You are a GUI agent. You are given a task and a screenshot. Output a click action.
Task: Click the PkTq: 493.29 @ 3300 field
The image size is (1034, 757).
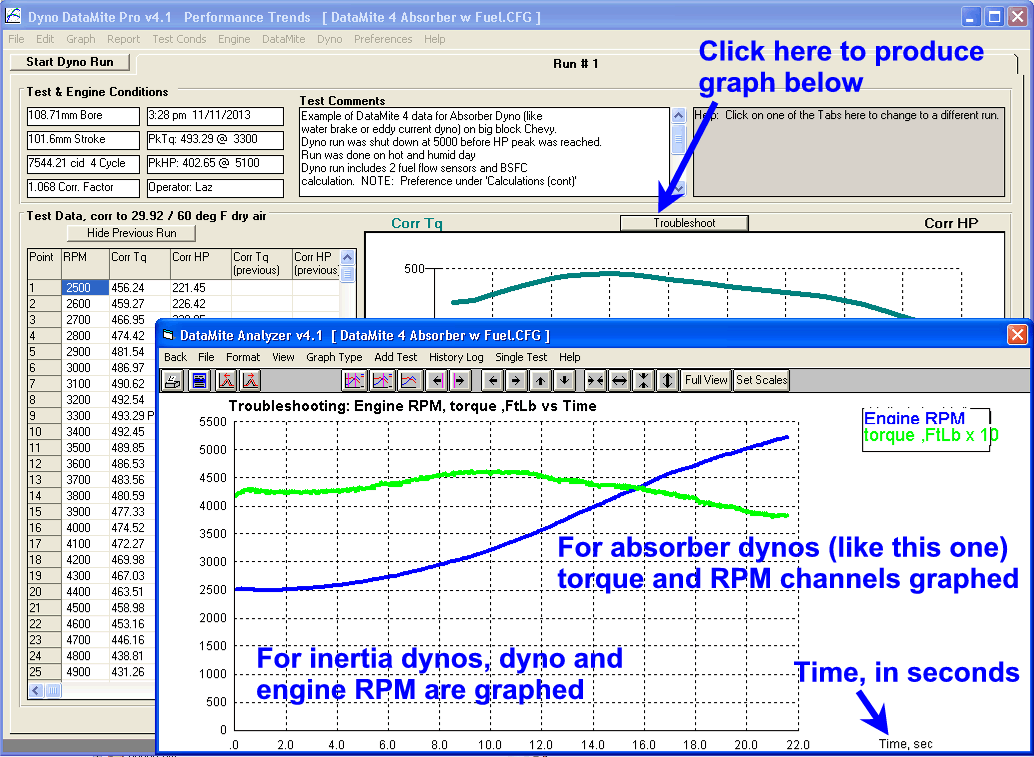click(x=215, y=140)
